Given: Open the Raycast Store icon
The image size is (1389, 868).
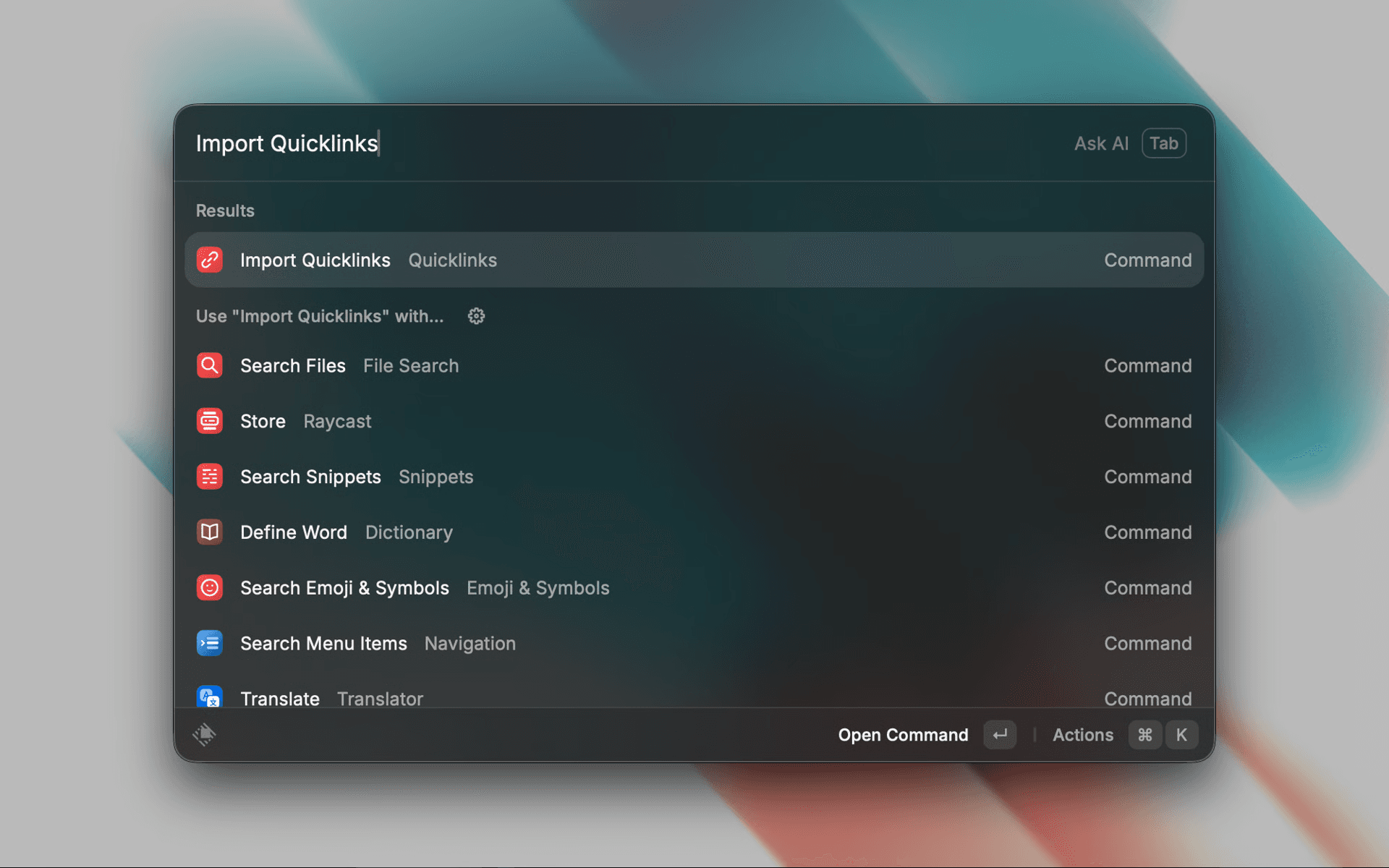Looking at the screenshot, I should coord(209,421).
